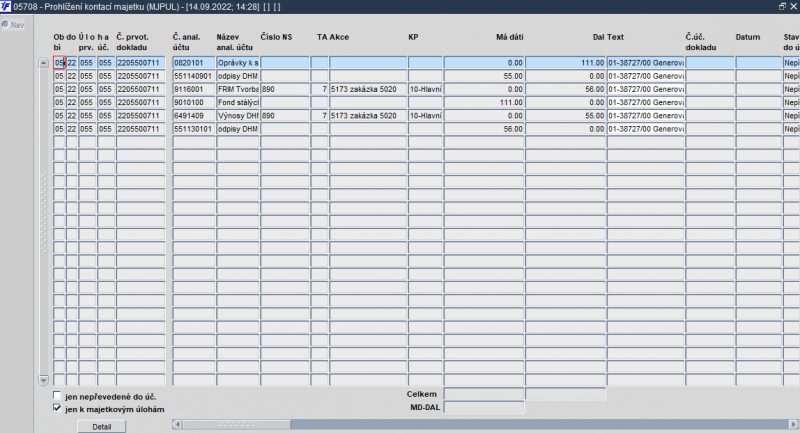Click the record scroll down arrow

pos(43,380)
